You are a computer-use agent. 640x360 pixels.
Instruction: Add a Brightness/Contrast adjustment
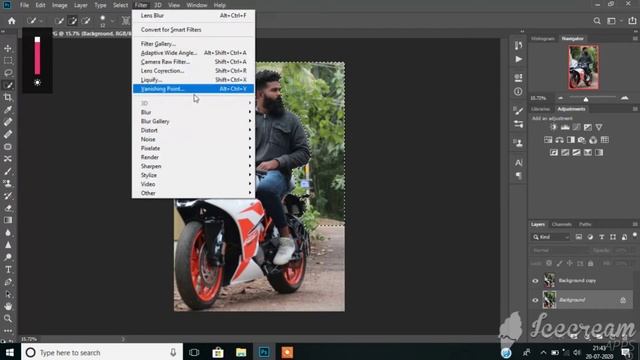tap(553, 127)
